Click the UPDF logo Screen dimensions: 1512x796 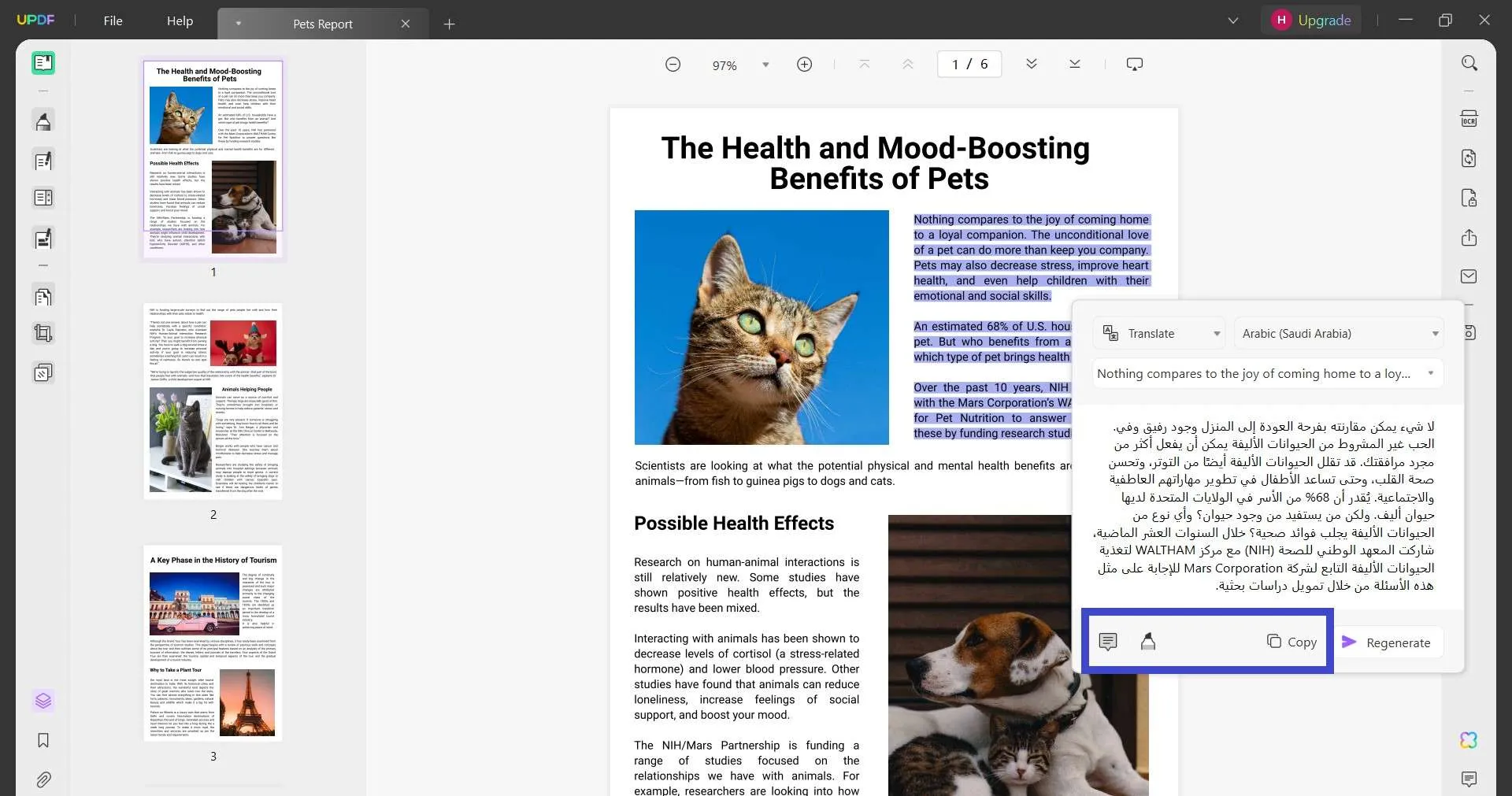coord(35,20)
